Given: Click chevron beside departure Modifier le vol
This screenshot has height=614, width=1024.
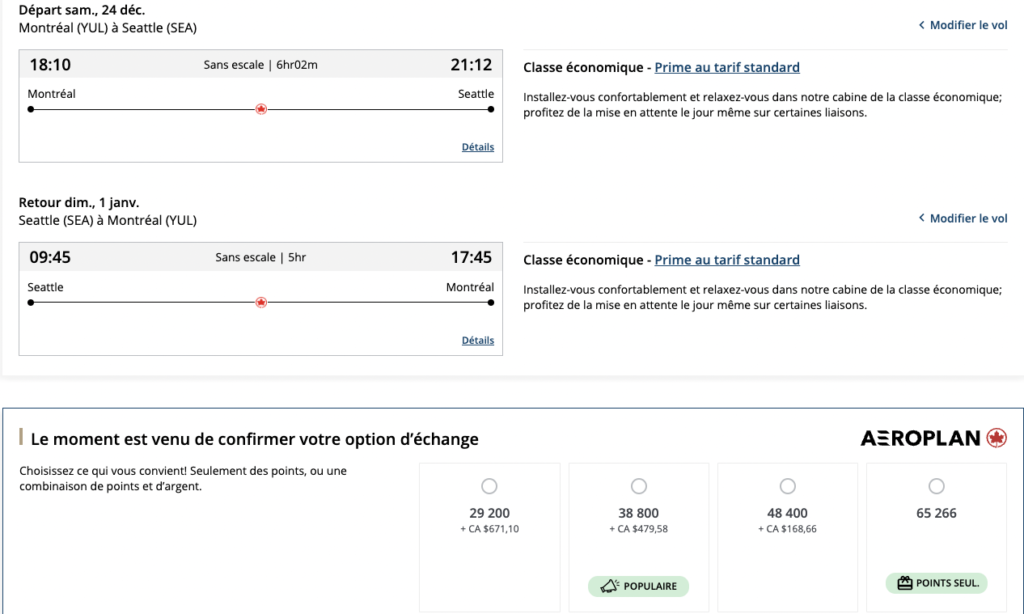Looking at the screenshot, I should coord(921,25).
